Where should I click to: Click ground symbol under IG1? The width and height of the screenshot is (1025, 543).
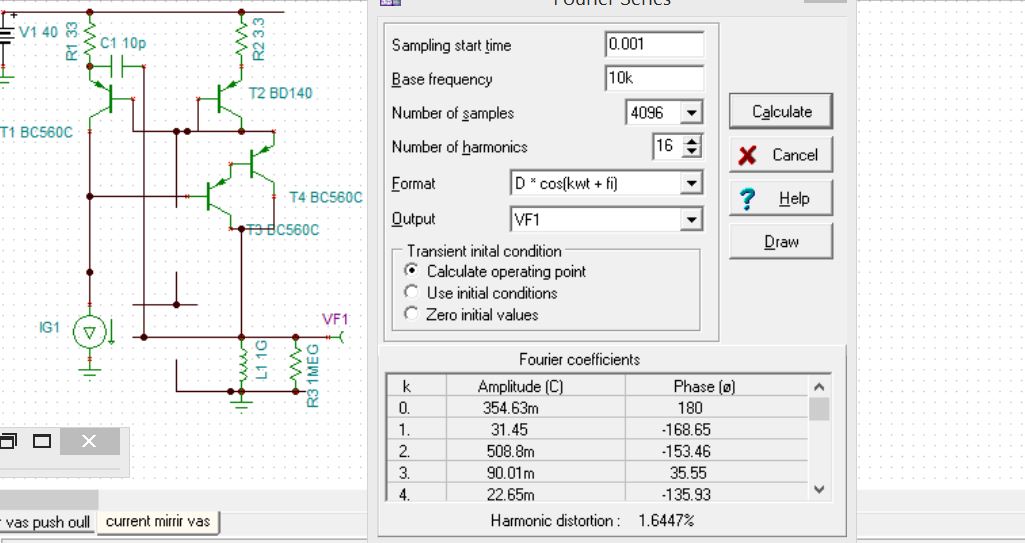pos(90,372)
